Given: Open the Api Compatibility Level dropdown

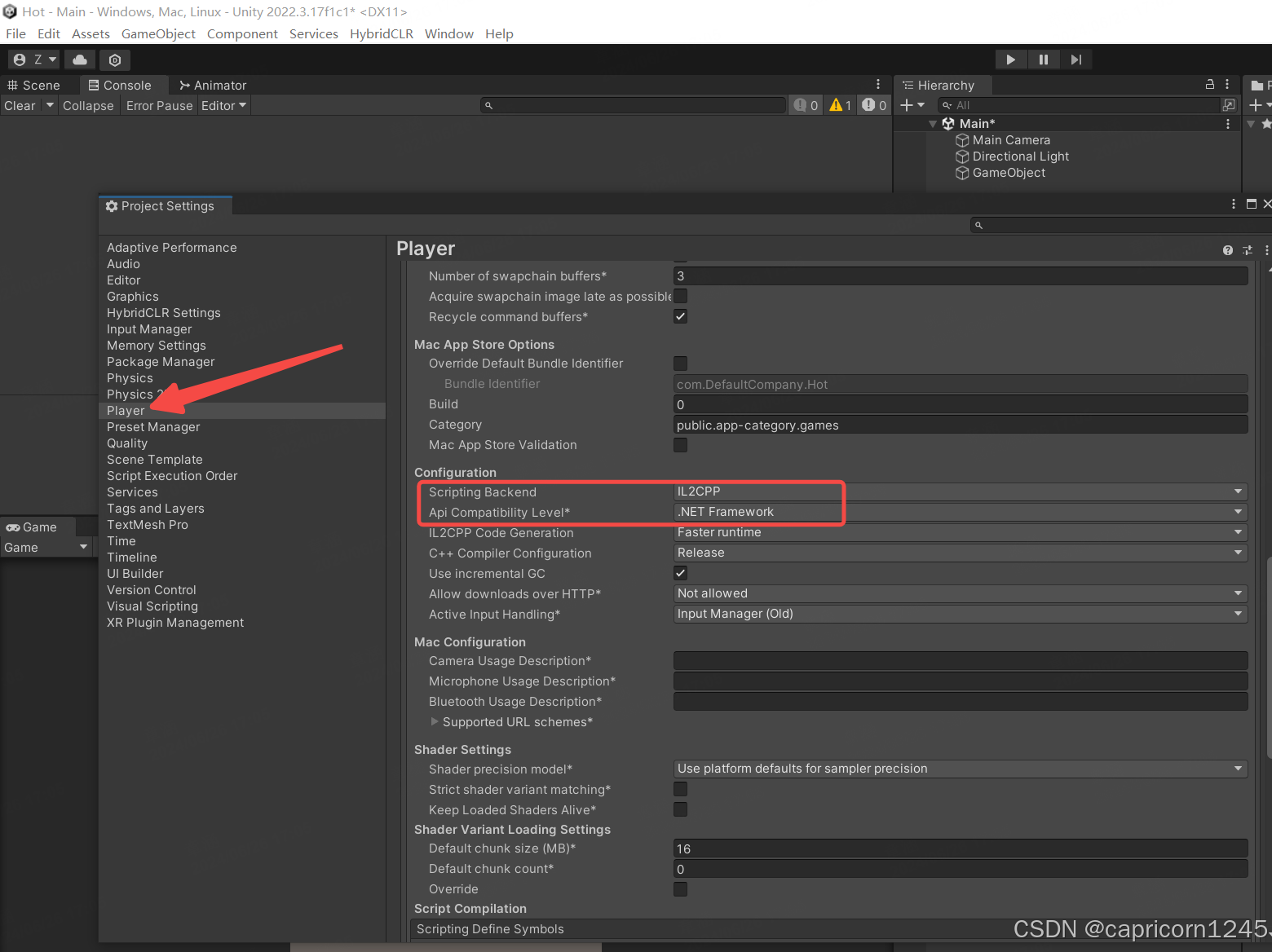Looking at the screenshot, I should (x=960, y=512).
